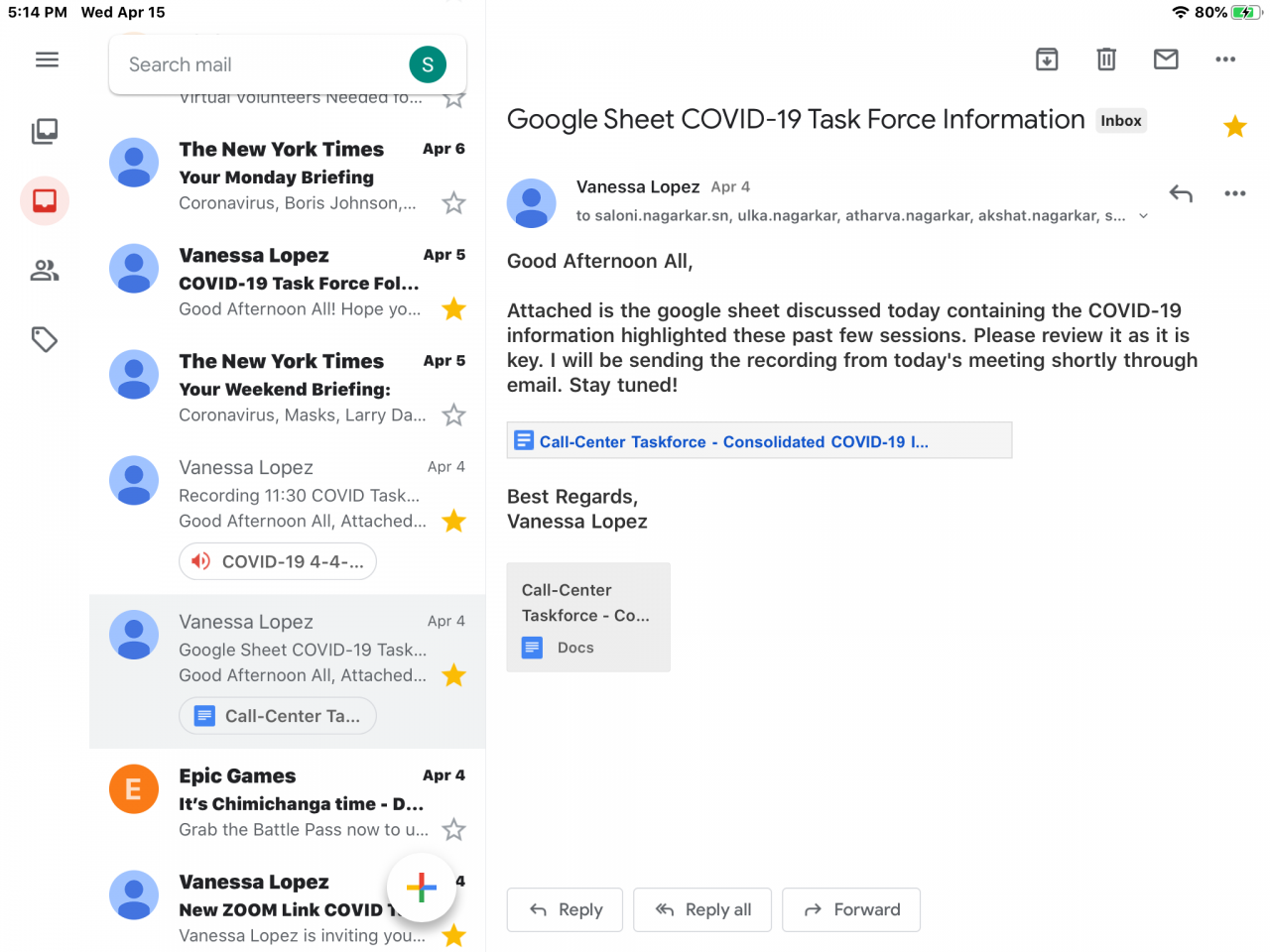
Task: Click the reply arrow beside sender
Action: point(1181,193)
